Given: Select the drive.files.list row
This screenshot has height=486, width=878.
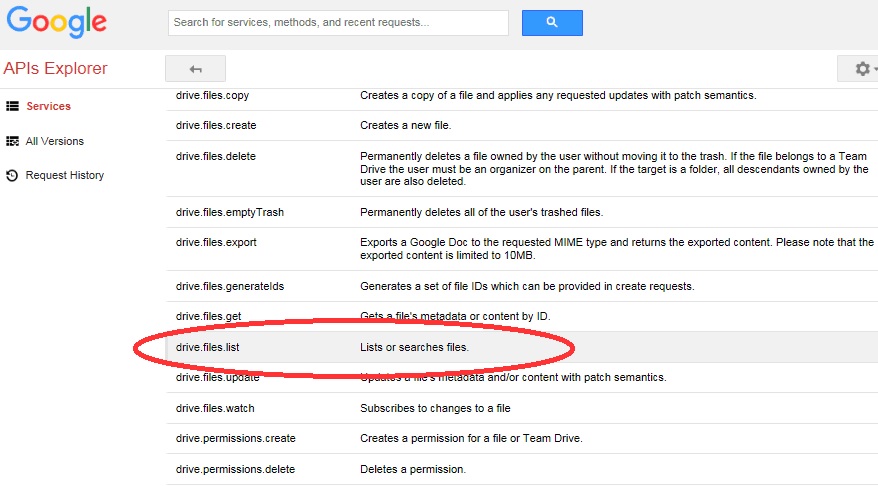Looking at the screenshot, I should tap(208, 347).
